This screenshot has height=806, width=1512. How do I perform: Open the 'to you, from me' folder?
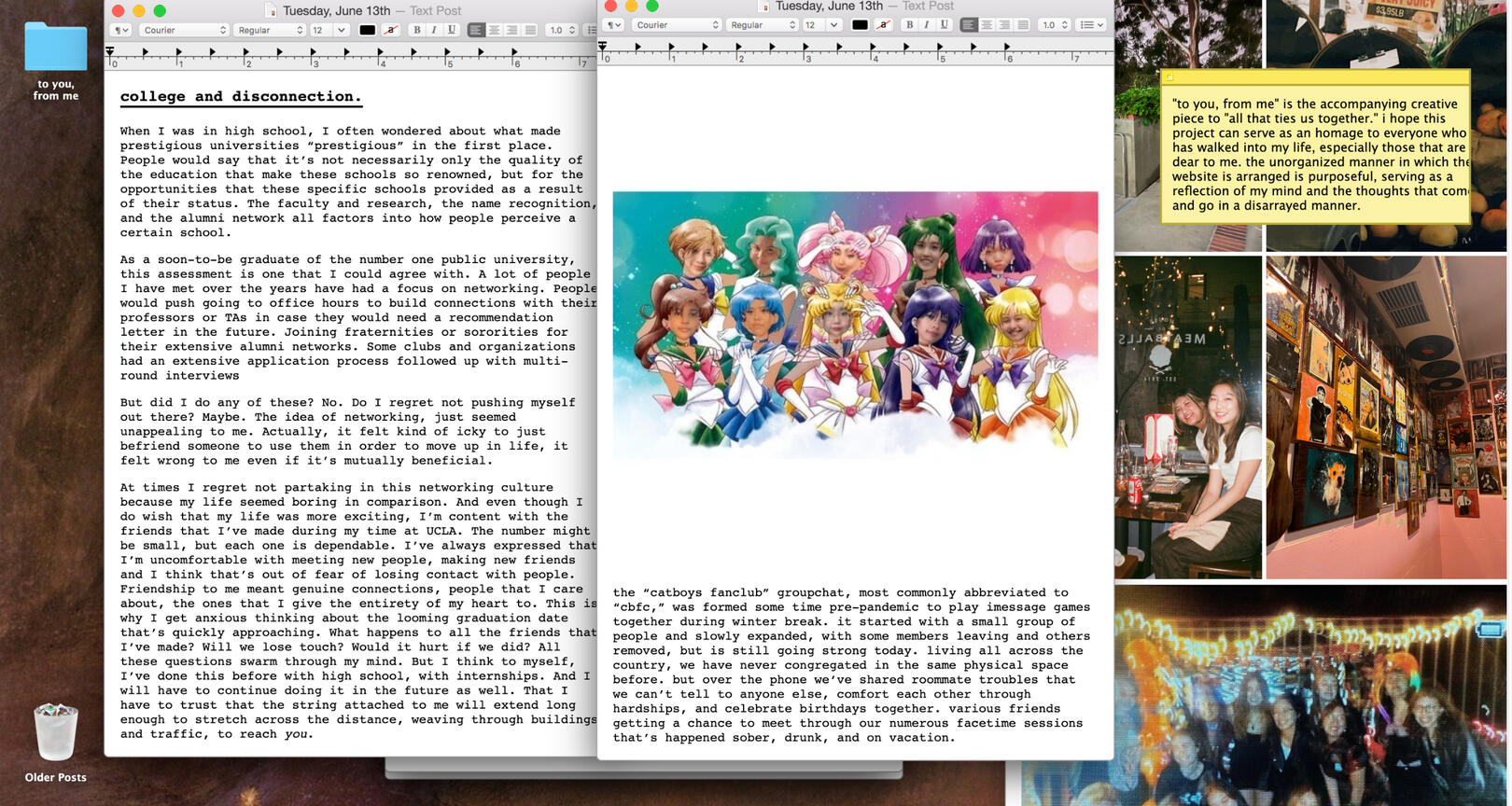pyautogui.click(x=55, y=49)
